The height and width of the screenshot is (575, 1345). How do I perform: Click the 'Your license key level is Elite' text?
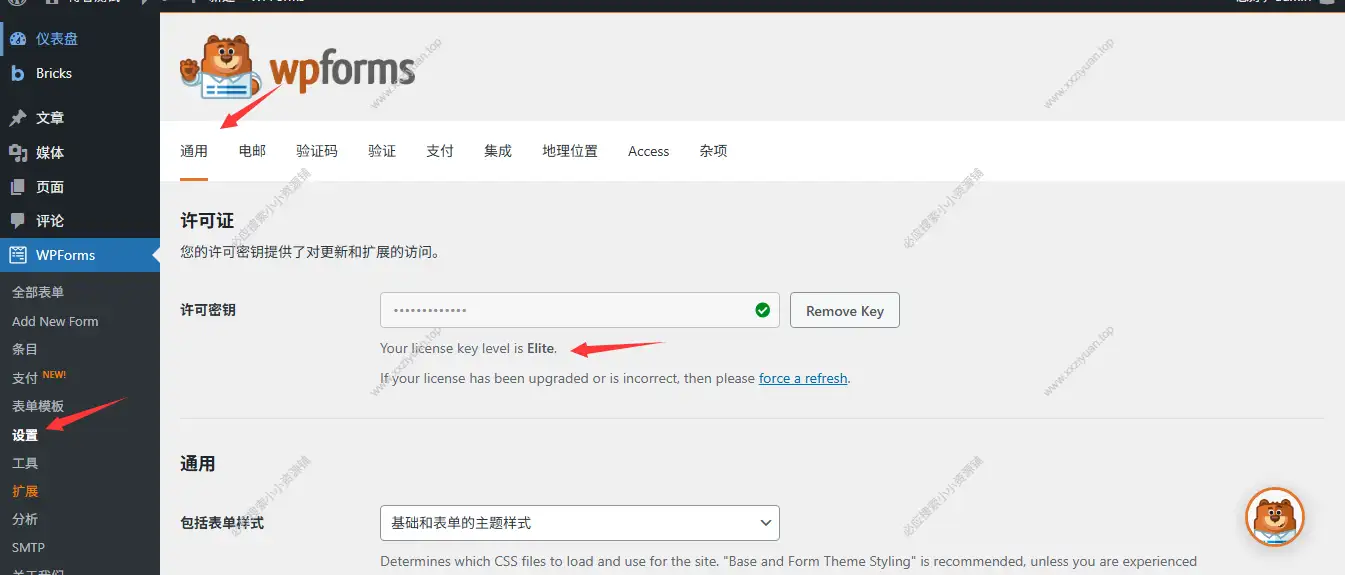(x=468, y=349)
